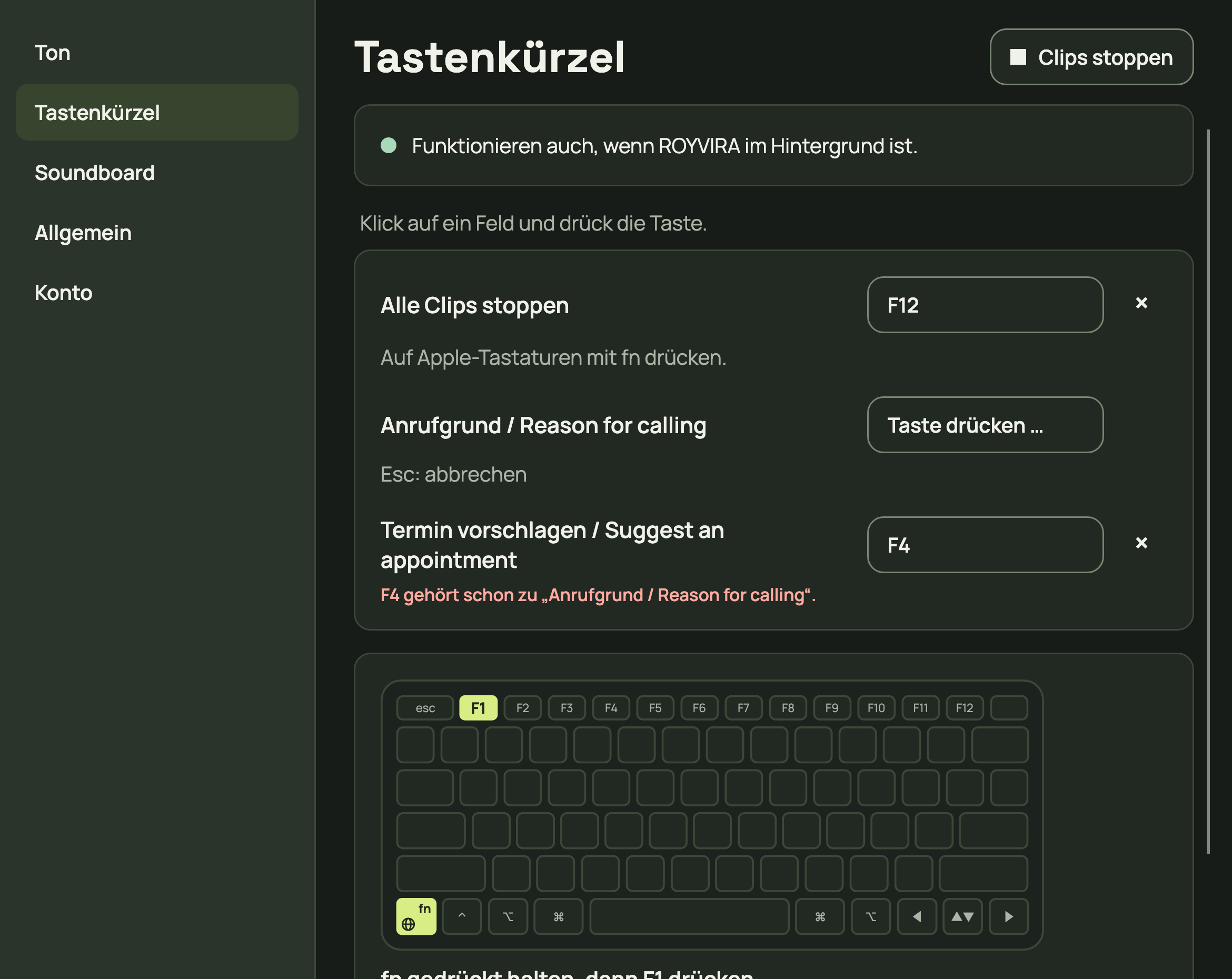Click the F6 key on the keyboard
This screenshot has height=979, width=1232.
pyautogui.click(x=699, y=708)
